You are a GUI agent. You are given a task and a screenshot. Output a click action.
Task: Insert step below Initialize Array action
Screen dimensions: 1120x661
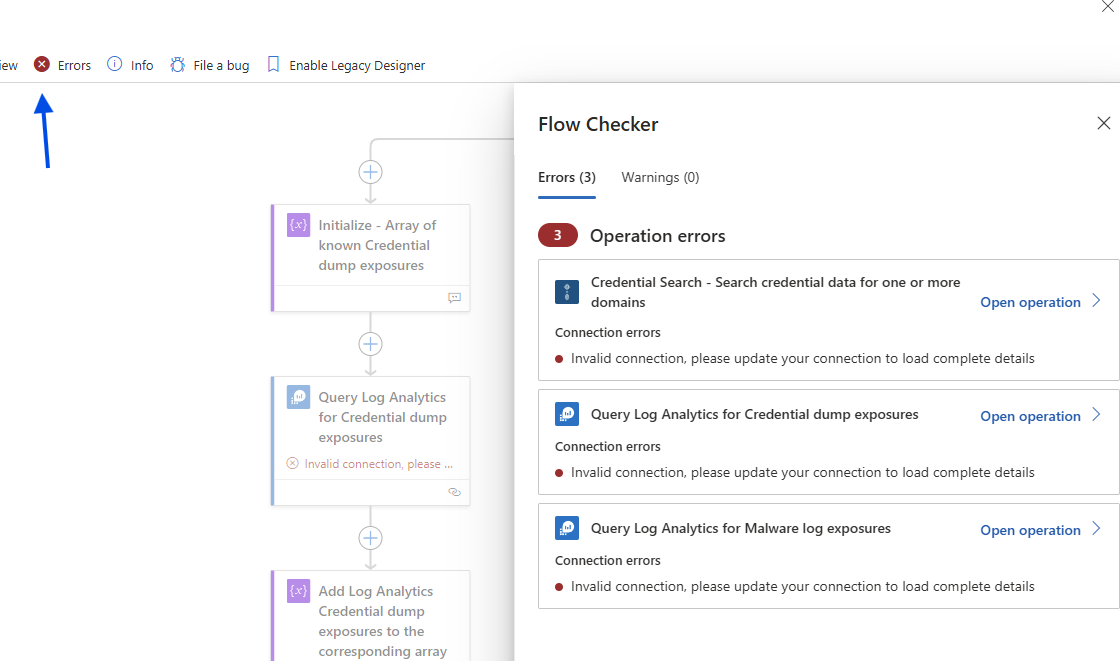[x=370, y=344]
